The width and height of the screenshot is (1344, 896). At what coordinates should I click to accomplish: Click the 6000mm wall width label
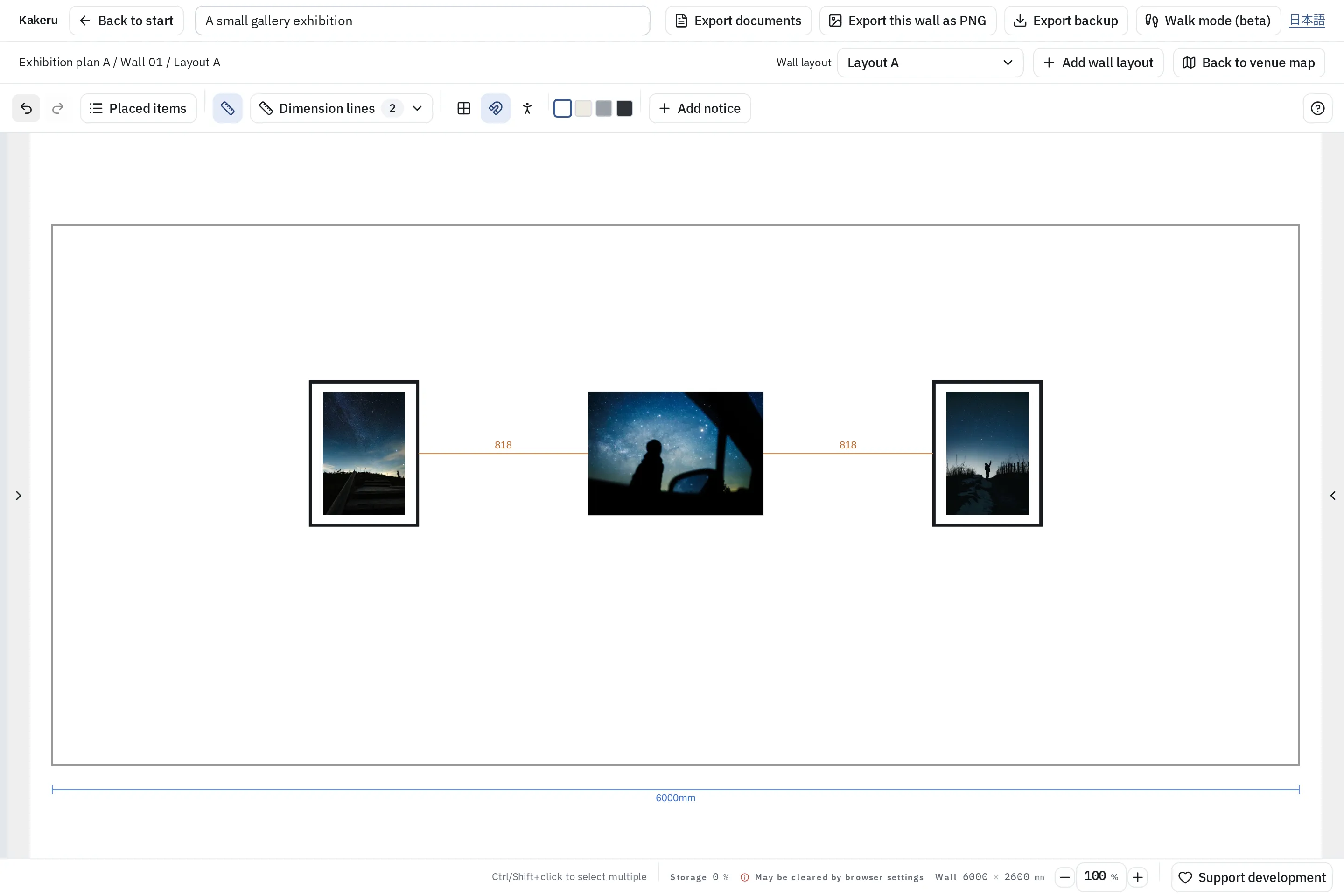click(x=675, y=798)
